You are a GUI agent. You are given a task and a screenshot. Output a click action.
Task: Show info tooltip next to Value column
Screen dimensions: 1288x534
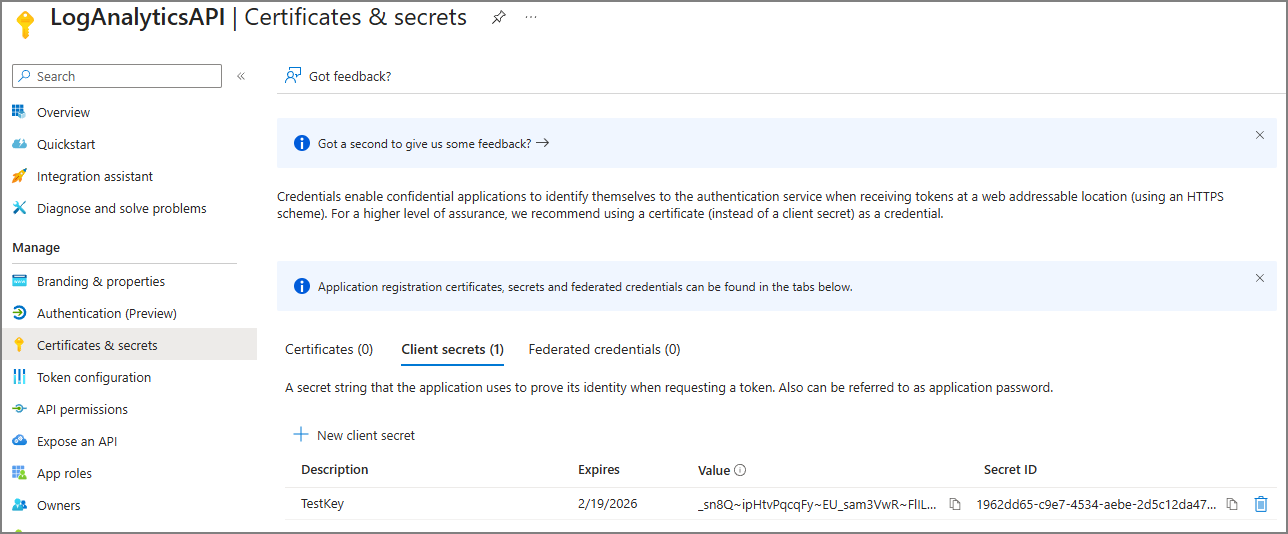pos(740,470)
